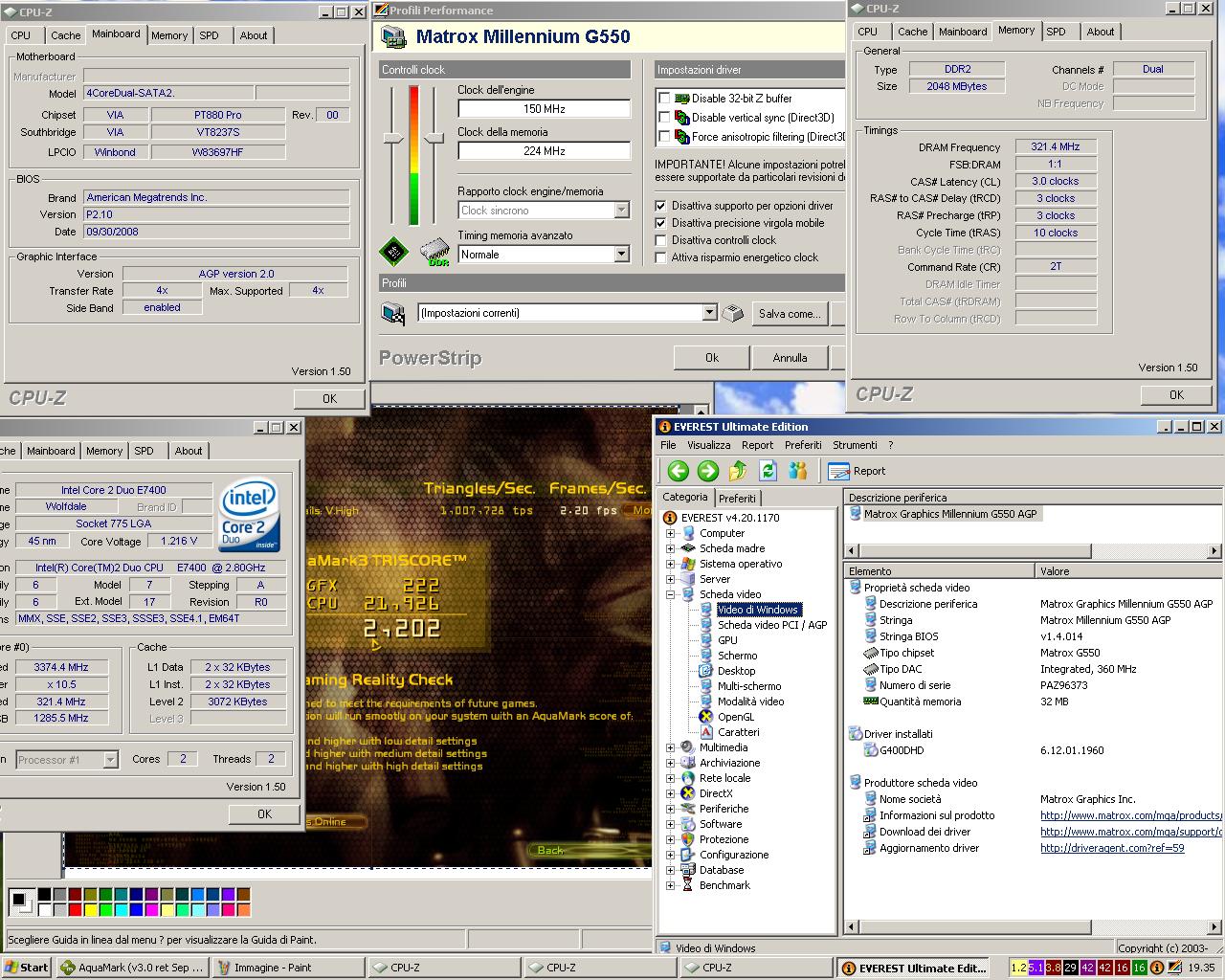Click the Up level arrow icon in EVEREST
Viewport: 1225px width, 980px height.
tap(738, 470)
